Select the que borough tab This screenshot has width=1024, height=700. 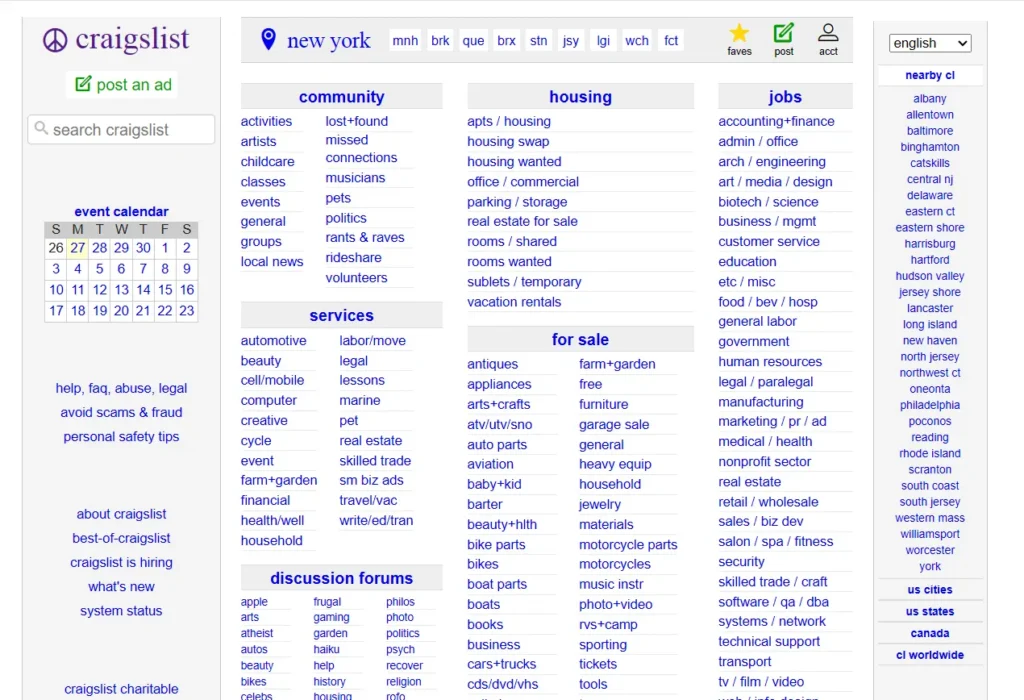pos(473,40)
